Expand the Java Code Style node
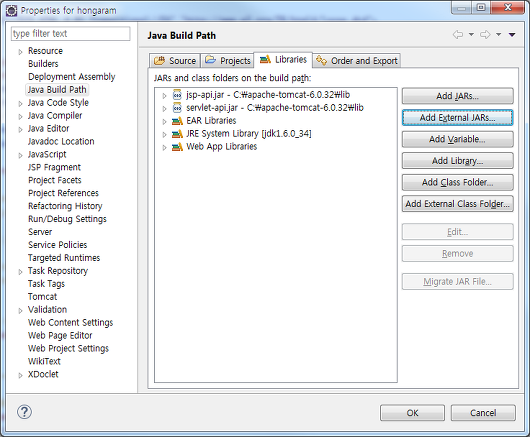530x437 pixels. pos(20,103)
